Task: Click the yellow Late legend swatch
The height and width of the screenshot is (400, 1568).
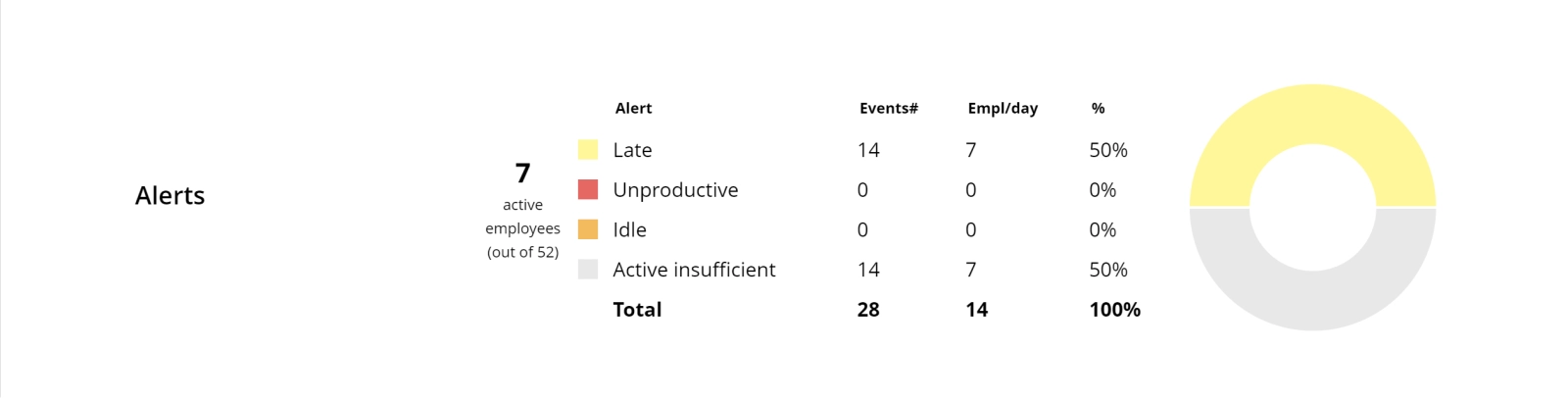Action: coord(588,150)
